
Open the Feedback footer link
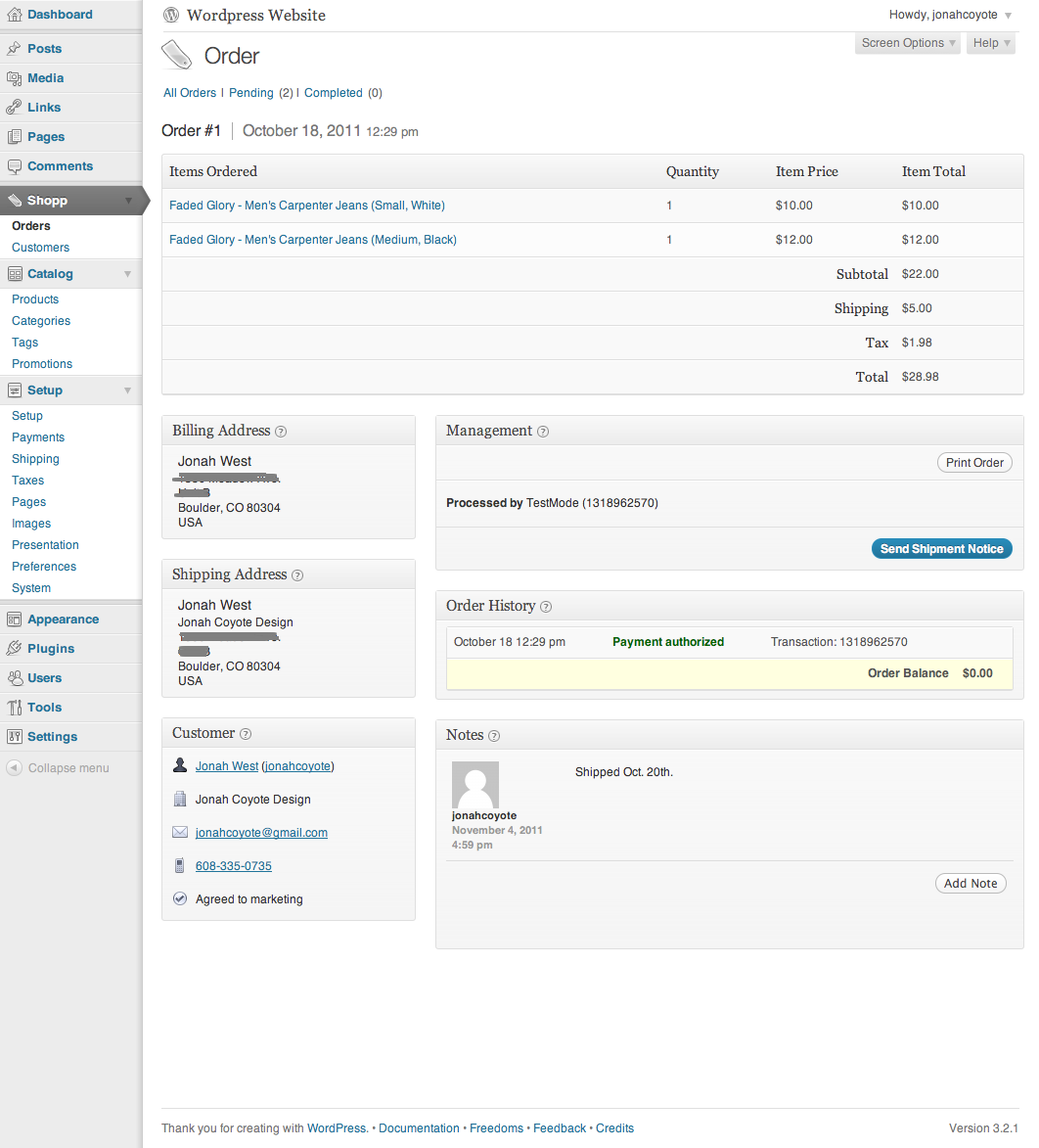pos(560,1128)
